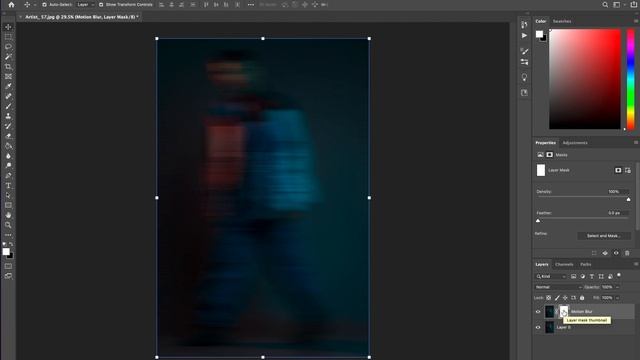The height and width of the screenshot is (360, 640).
Task: Open the Edit Toolbar ellipsis in toolbox
Action: coord(8,235)
